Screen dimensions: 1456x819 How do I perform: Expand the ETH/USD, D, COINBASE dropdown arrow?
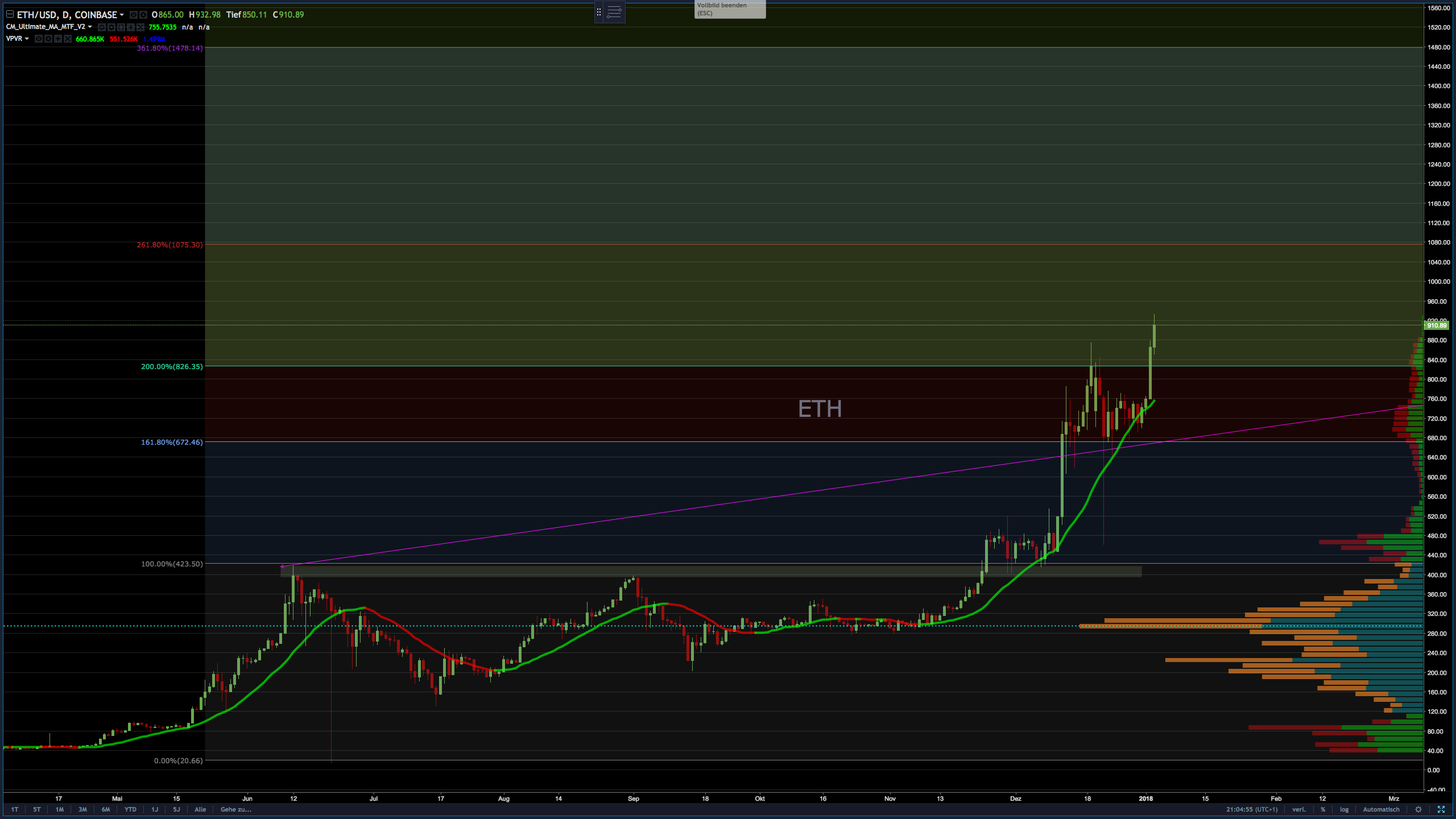coord(122,15)
